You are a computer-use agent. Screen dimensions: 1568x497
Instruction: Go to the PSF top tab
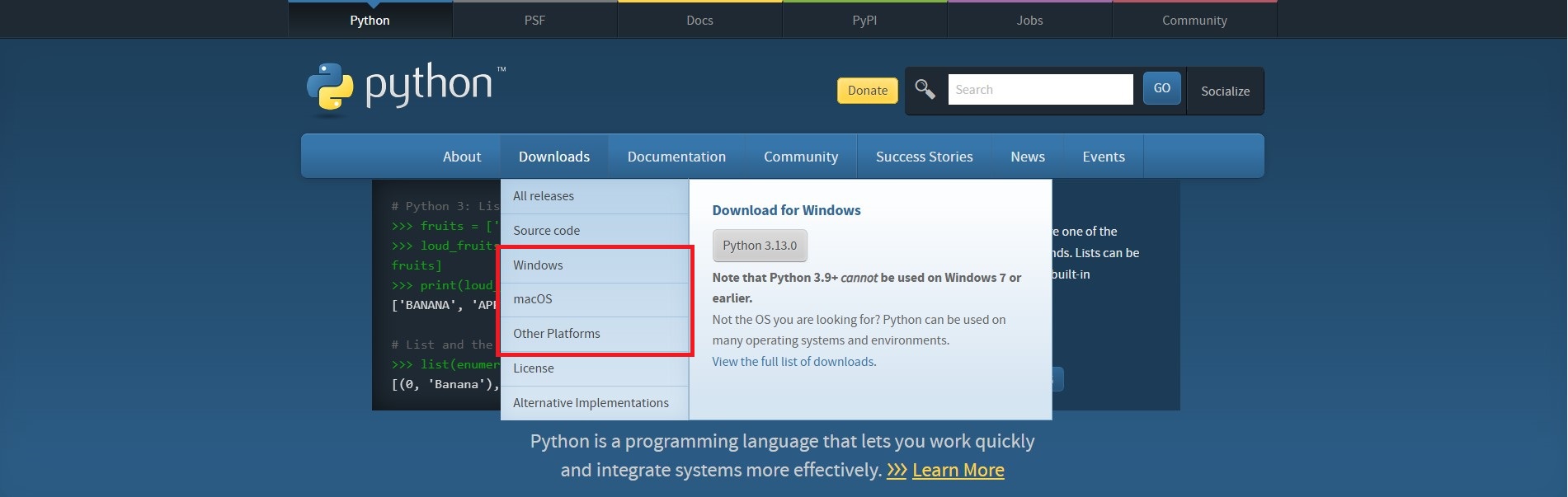[x=534, y=21]
